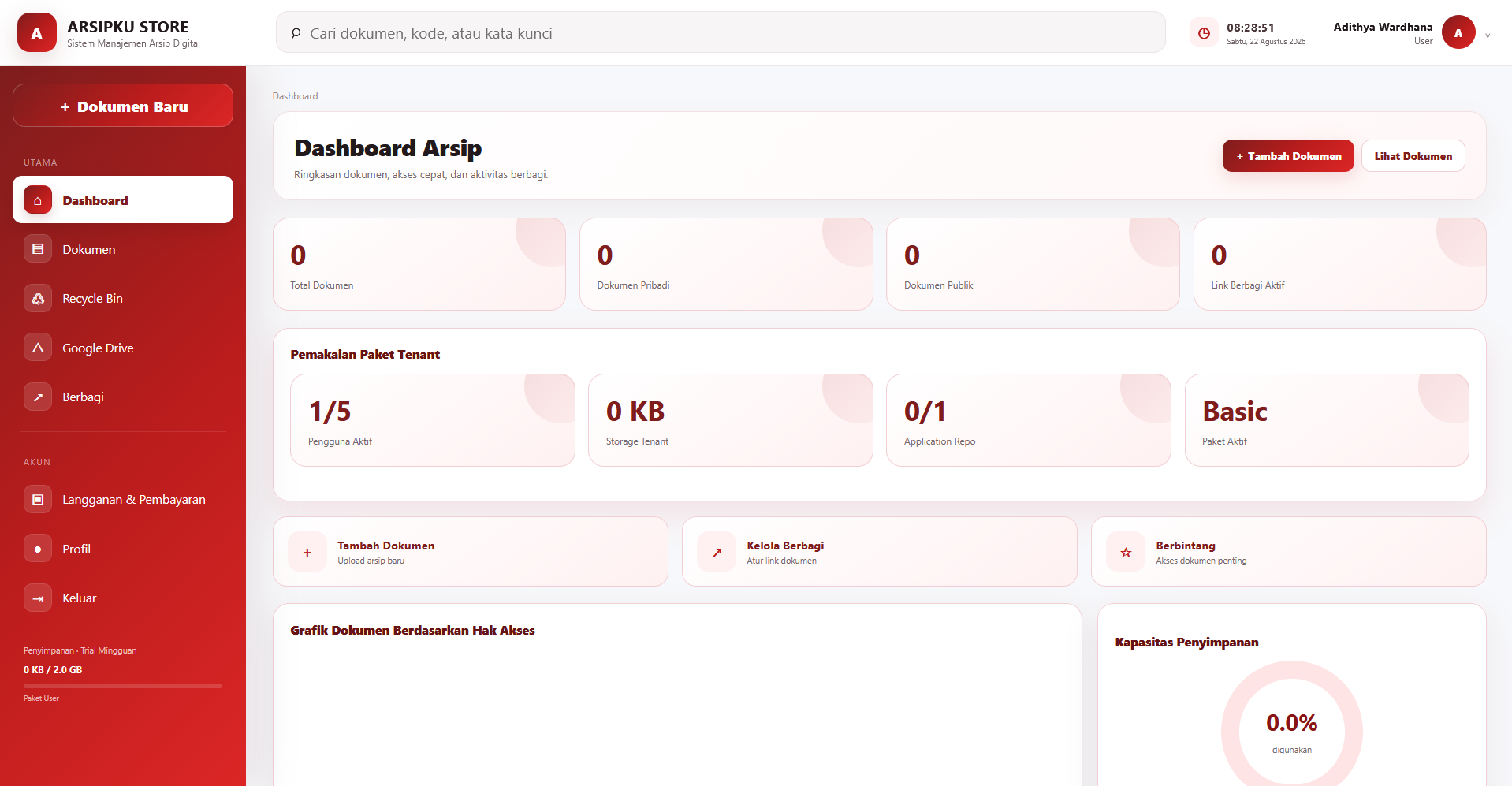Click the Paket Aktif Basic value
1512x786 pixels.
pos(1235,412)
